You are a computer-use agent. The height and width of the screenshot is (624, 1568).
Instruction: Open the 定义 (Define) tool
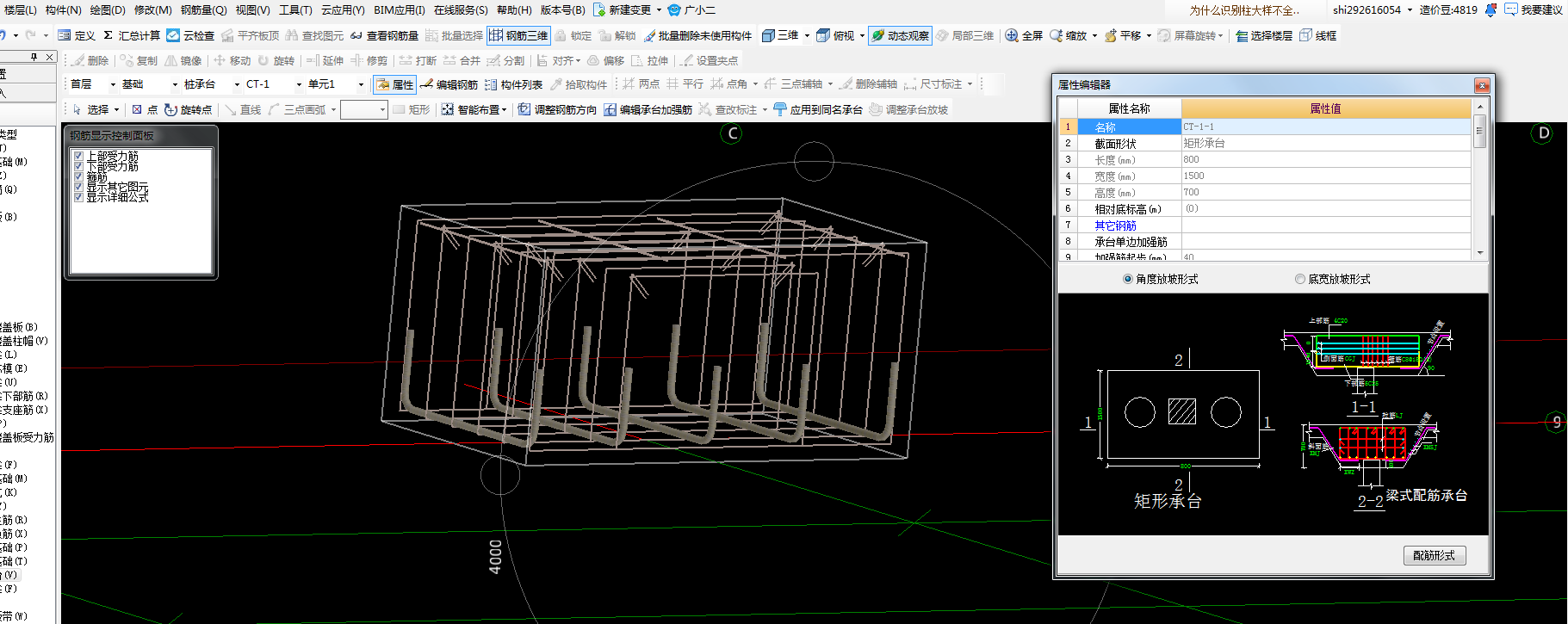(77, 35)
